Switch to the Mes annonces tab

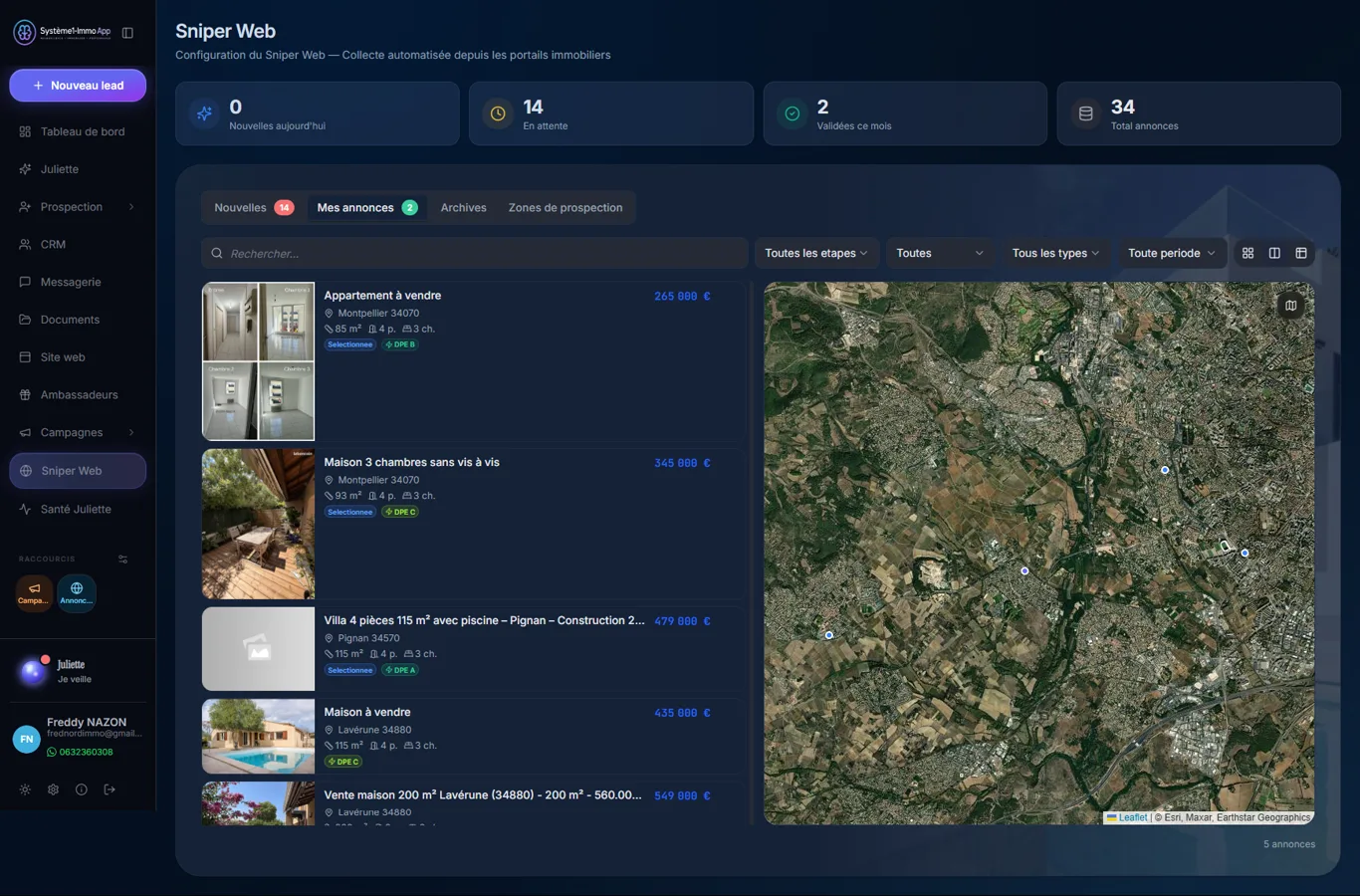coord(366,208)
